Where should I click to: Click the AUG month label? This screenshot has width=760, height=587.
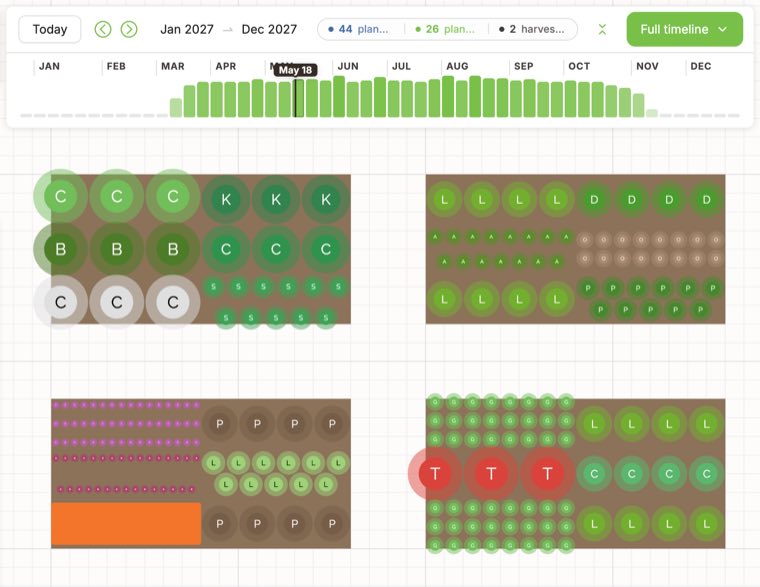point(457,66)
